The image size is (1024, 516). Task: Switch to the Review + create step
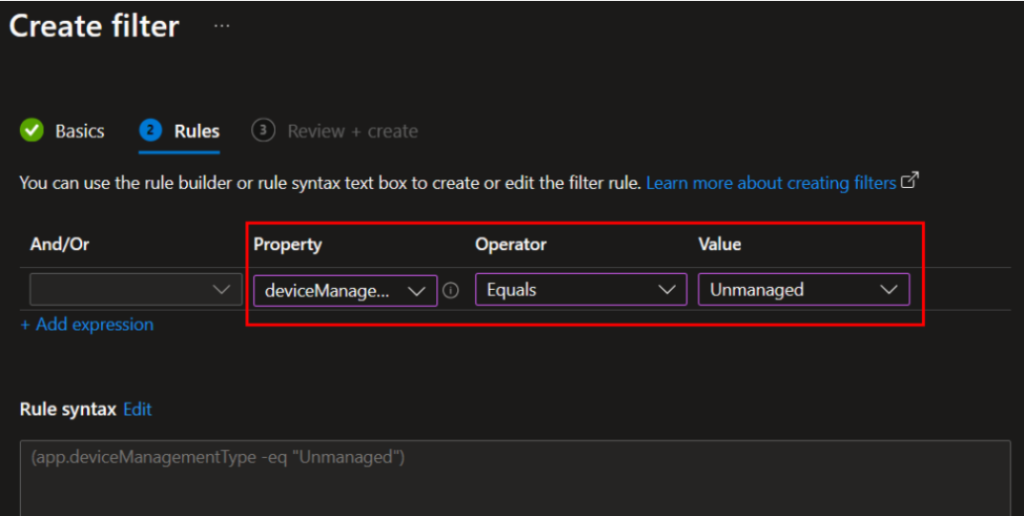point(352,131)
